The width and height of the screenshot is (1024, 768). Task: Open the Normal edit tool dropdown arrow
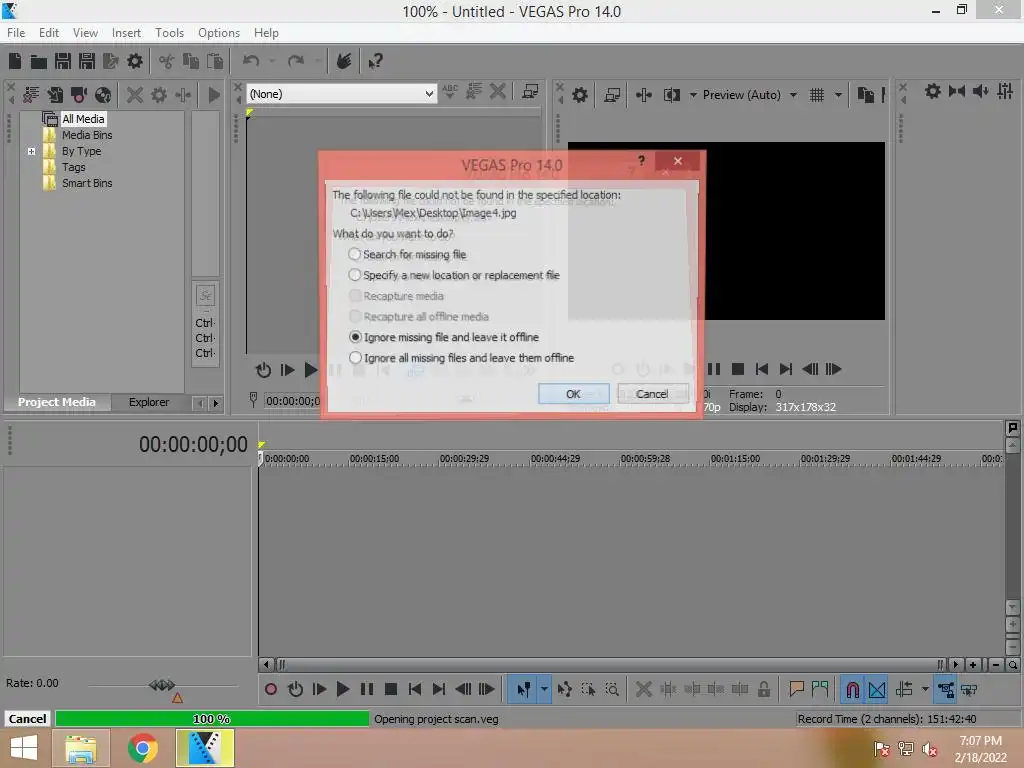(x=544, y=689)
